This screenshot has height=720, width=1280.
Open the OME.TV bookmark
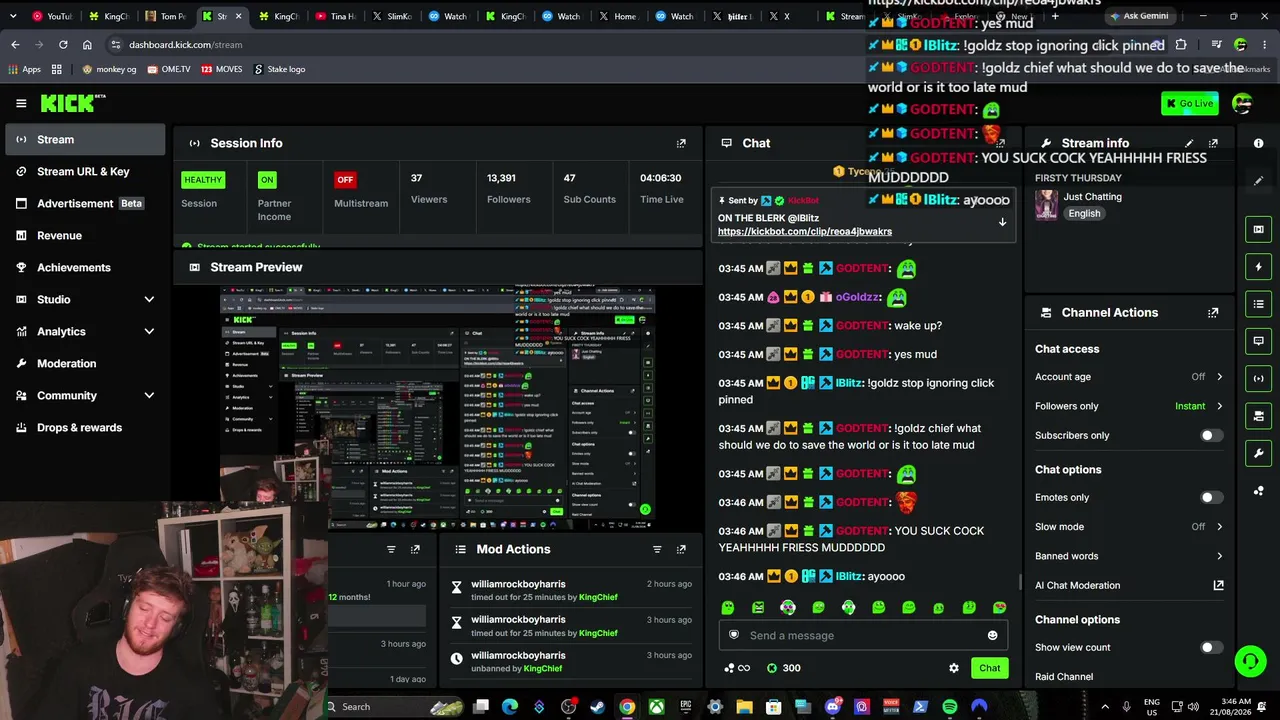(168, 69)
